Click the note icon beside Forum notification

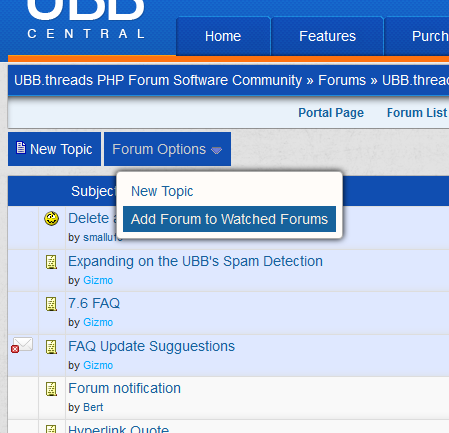tap(51, 389)
